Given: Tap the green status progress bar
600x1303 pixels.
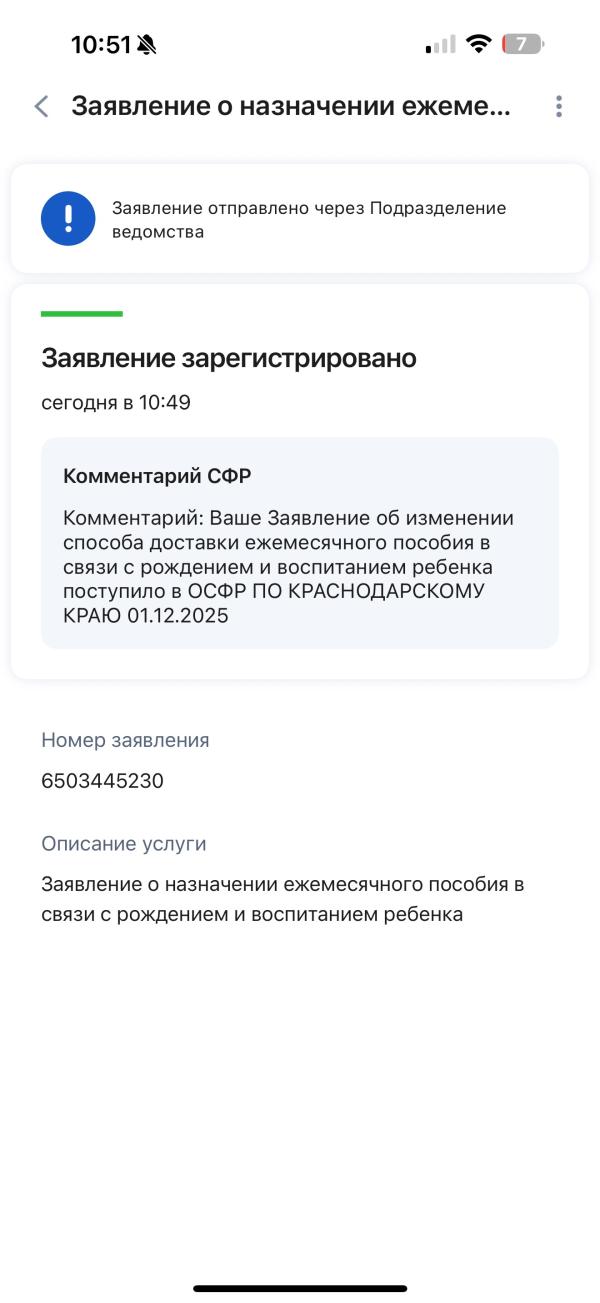Looking at the screenshot, I should [x=82, y=314].
